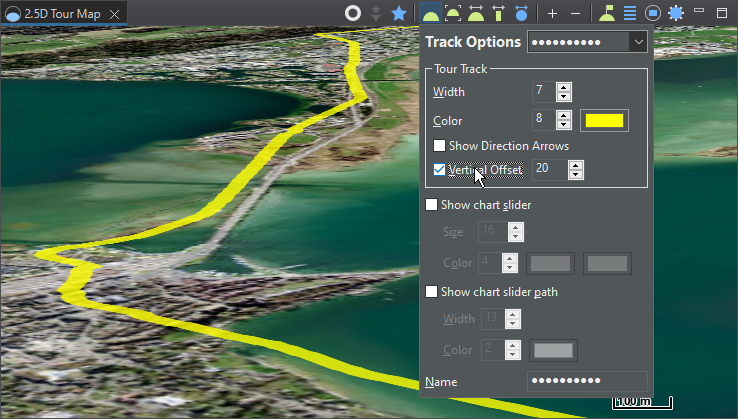The width and height of the screenshot is (738, 419).
Task: Open the blue gear settings icon
Action: pyautogui.click(x=676, y=13)
